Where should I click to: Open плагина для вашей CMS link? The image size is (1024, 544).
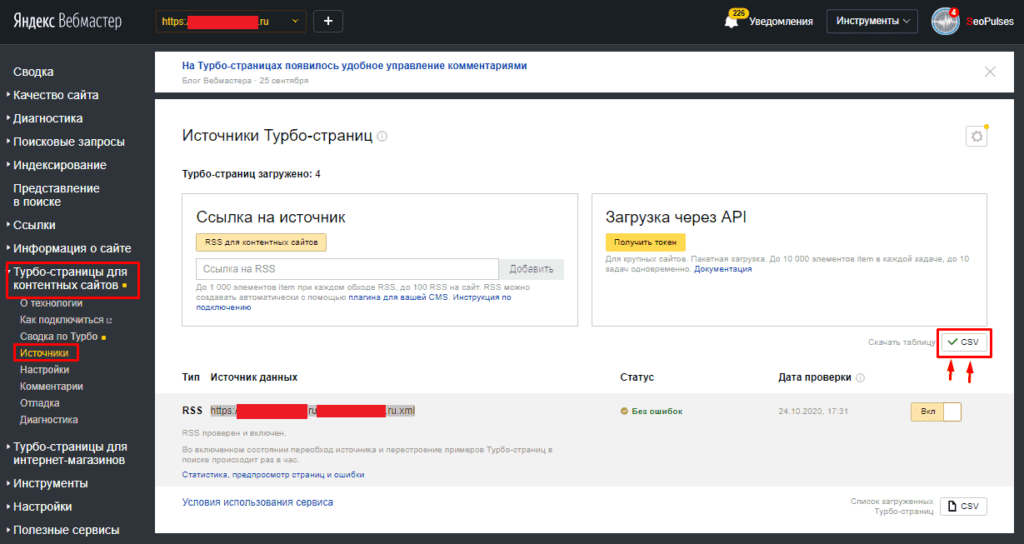coord(398,297)
